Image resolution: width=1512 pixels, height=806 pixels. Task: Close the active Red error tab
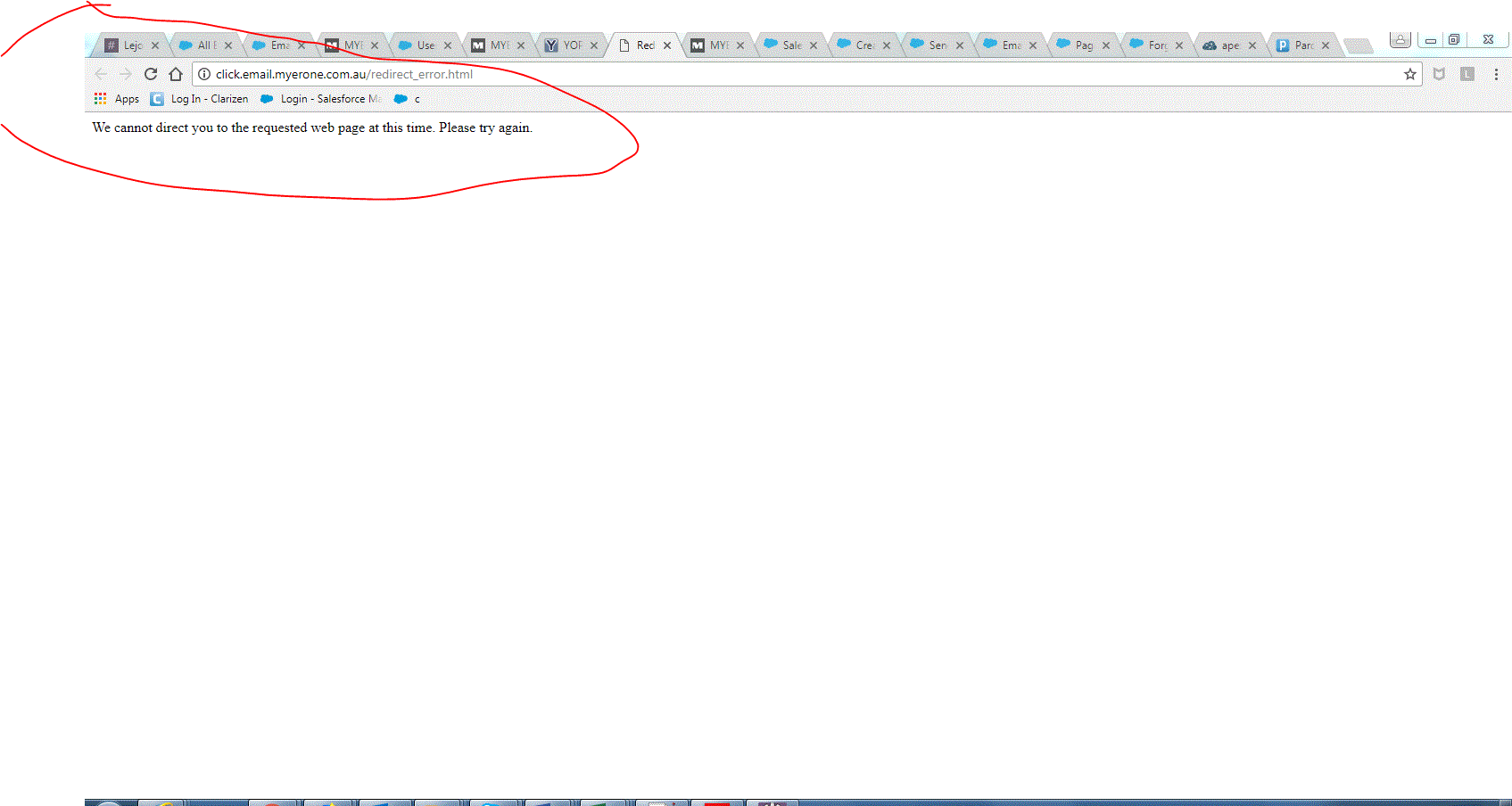[x=667, y=45]
